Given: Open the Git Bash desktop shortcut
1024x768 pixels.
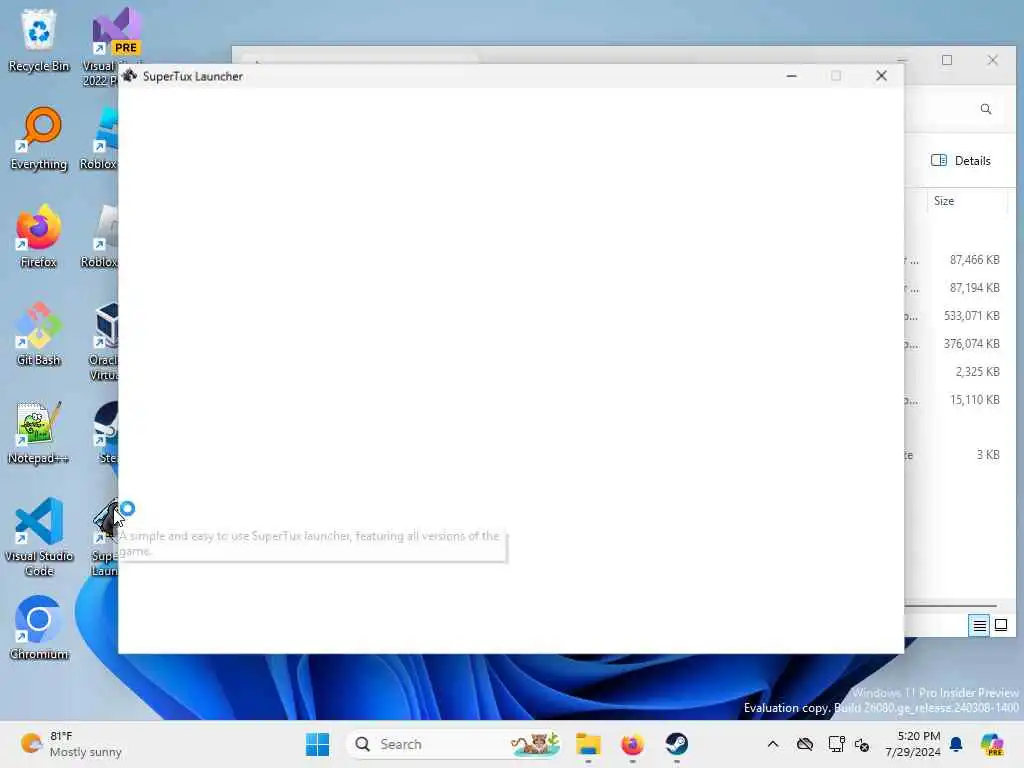Looking at the screenshot, I should (39, 334).
